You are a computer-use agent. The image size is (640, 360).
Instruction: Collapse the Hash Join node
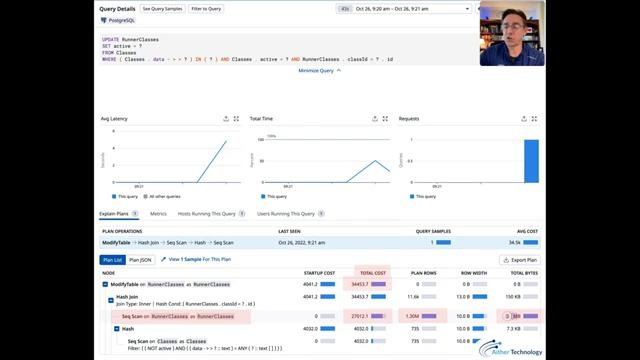pyautogui.click(x=111, y=300)
